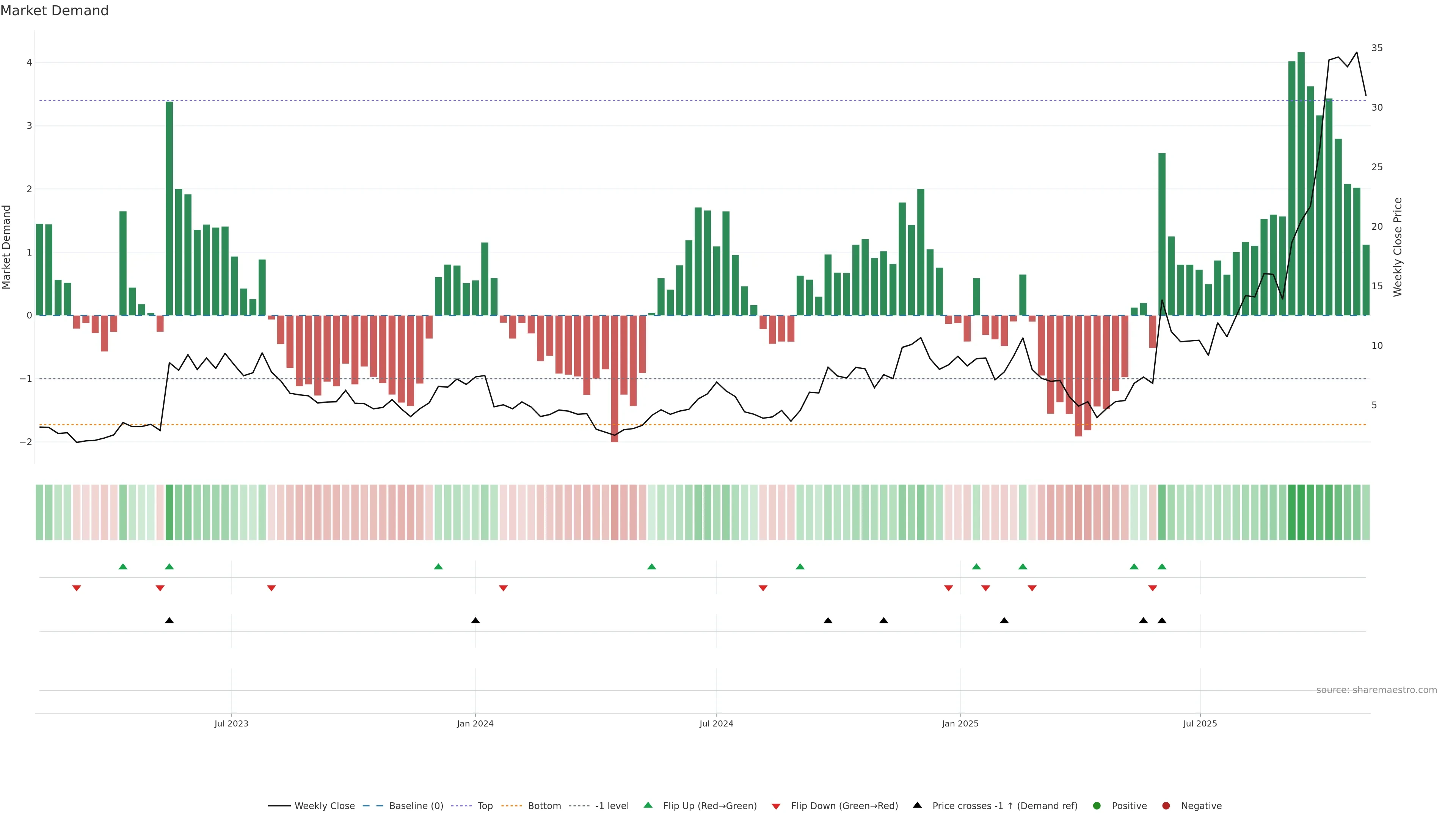Click the first green flip-up marker

point(123,566)
